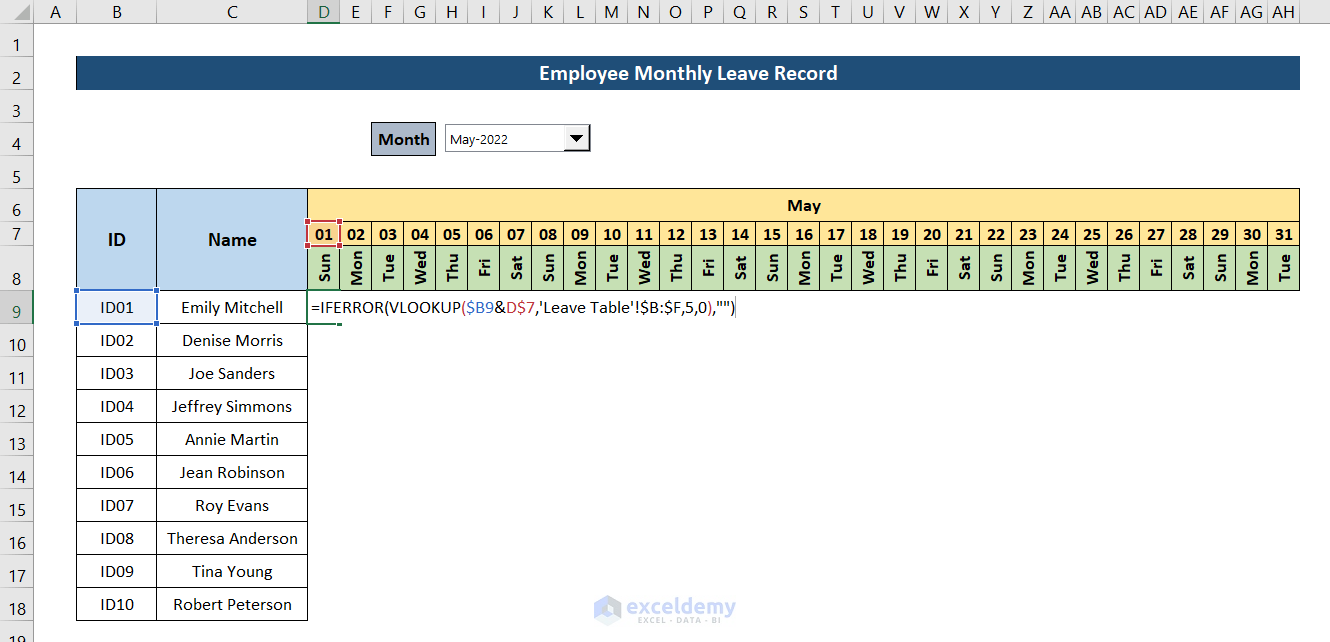Click the Tina Young name cell
The image size is (1330, 642).
(232, 572)
